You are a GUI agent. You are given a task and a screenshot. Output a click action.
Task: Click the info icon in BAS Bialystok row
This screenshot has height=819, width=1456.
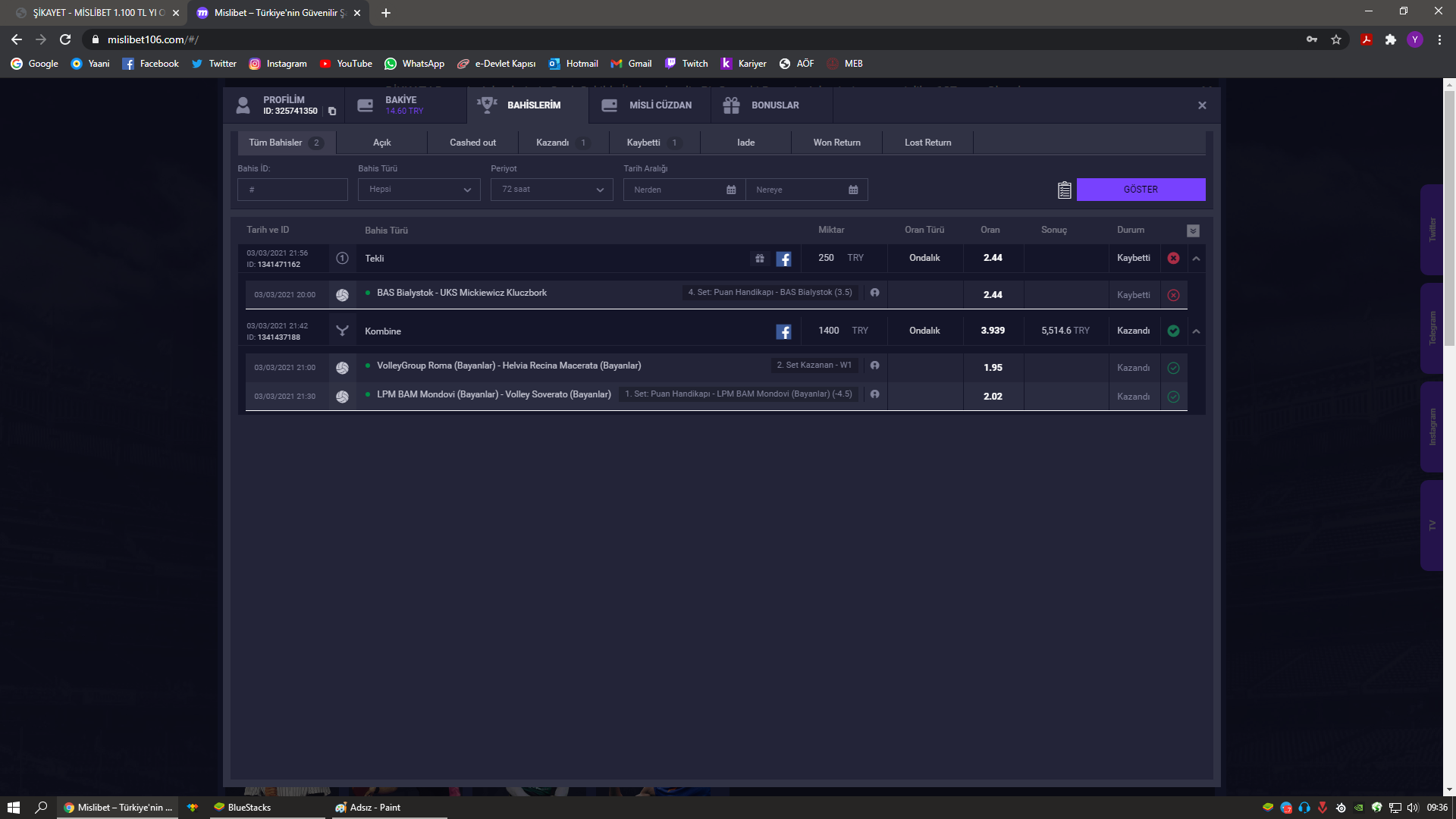coord(874,293)
